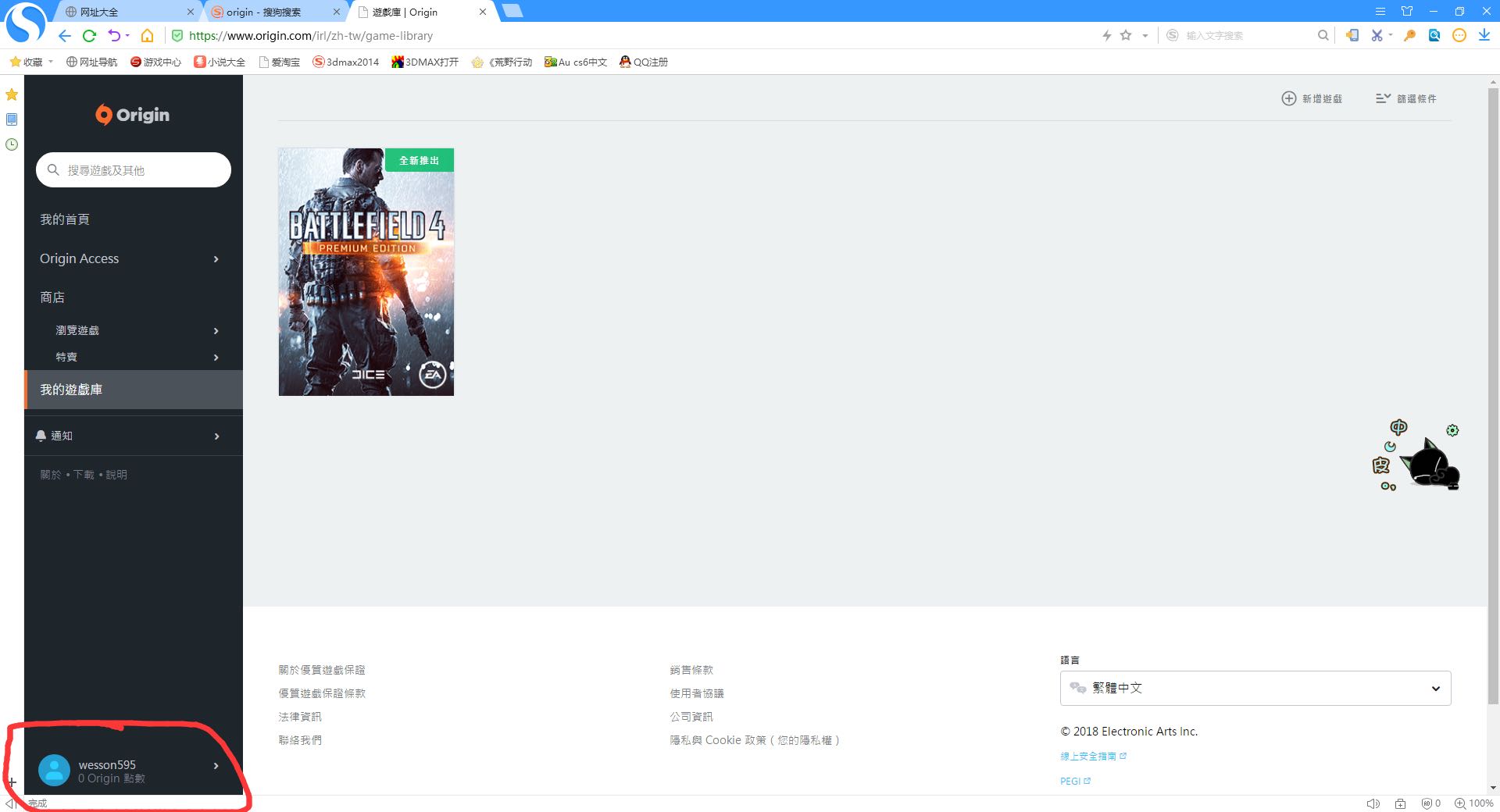This screenshot has height=812, width=1500.
Task: Expand the wesson595 account menu chevron
Action: click(x=216, y=766)
